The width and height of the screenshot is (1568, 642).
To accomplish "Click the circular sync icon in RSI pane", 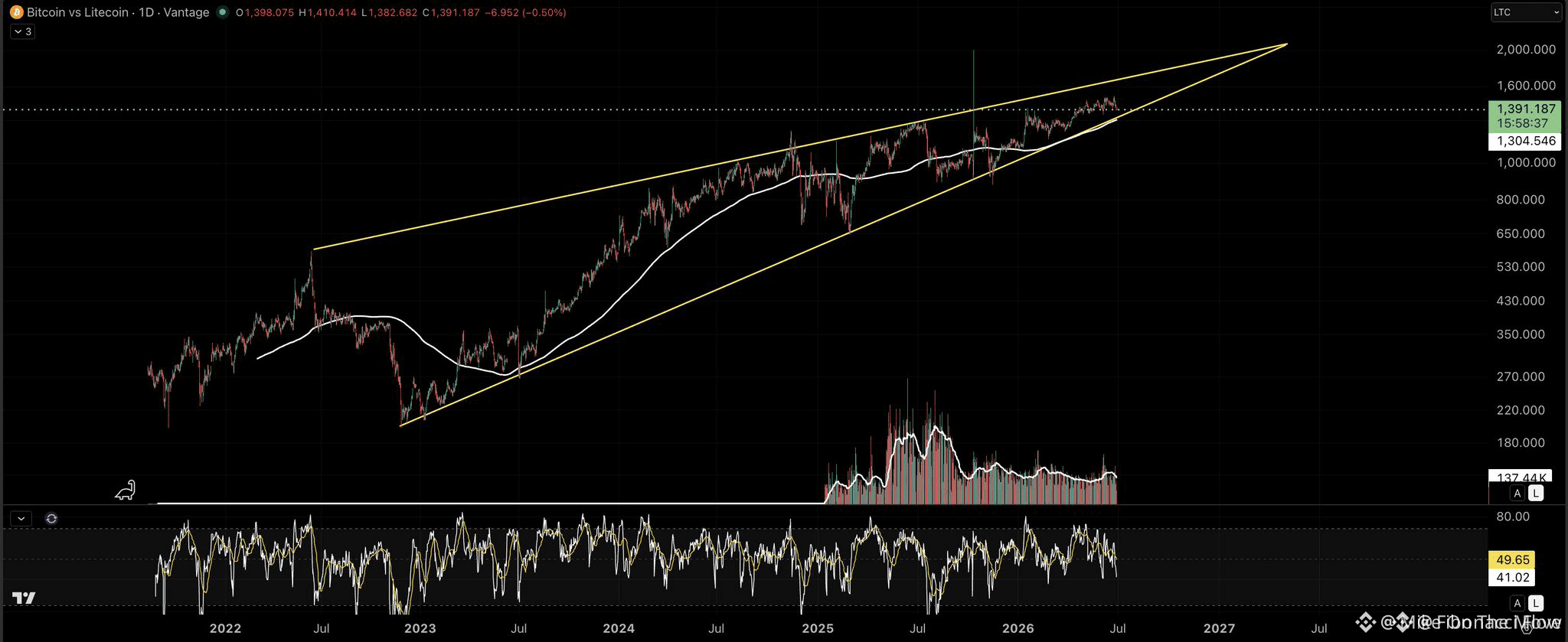I will pos(51,519).
